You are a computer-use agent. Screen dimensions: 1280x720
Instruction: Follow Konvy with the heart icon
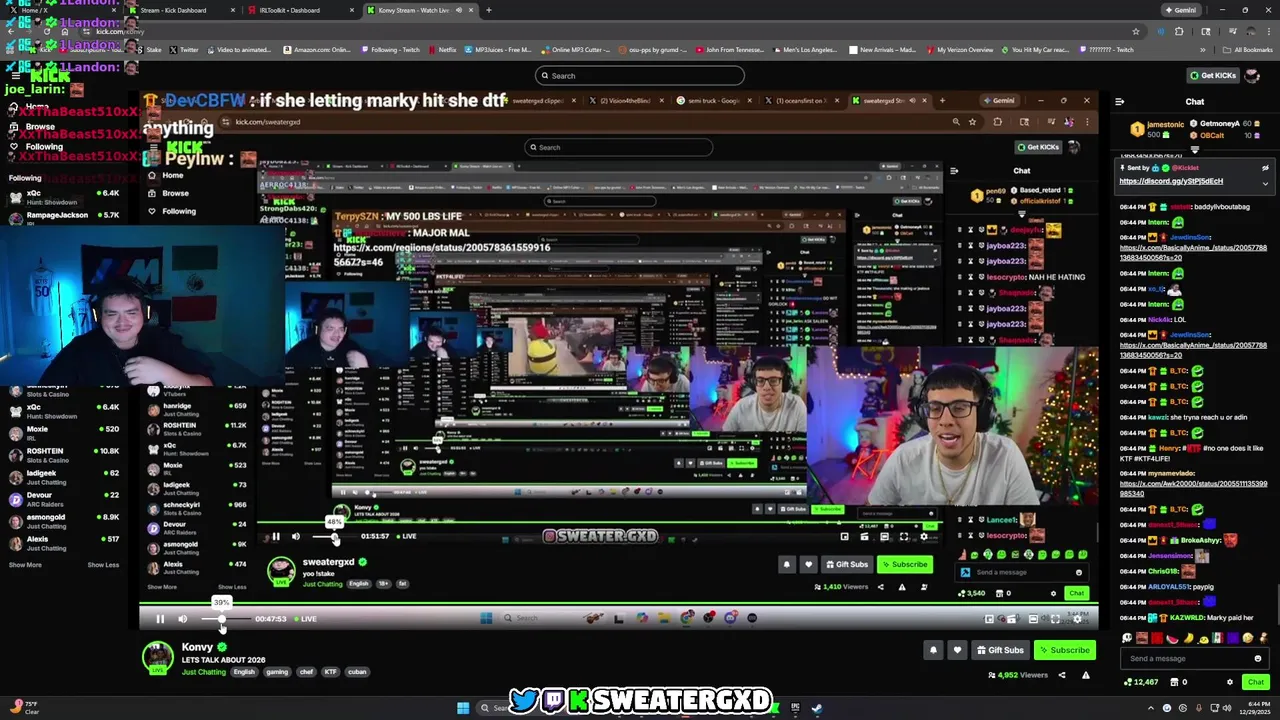click(957, 650)
